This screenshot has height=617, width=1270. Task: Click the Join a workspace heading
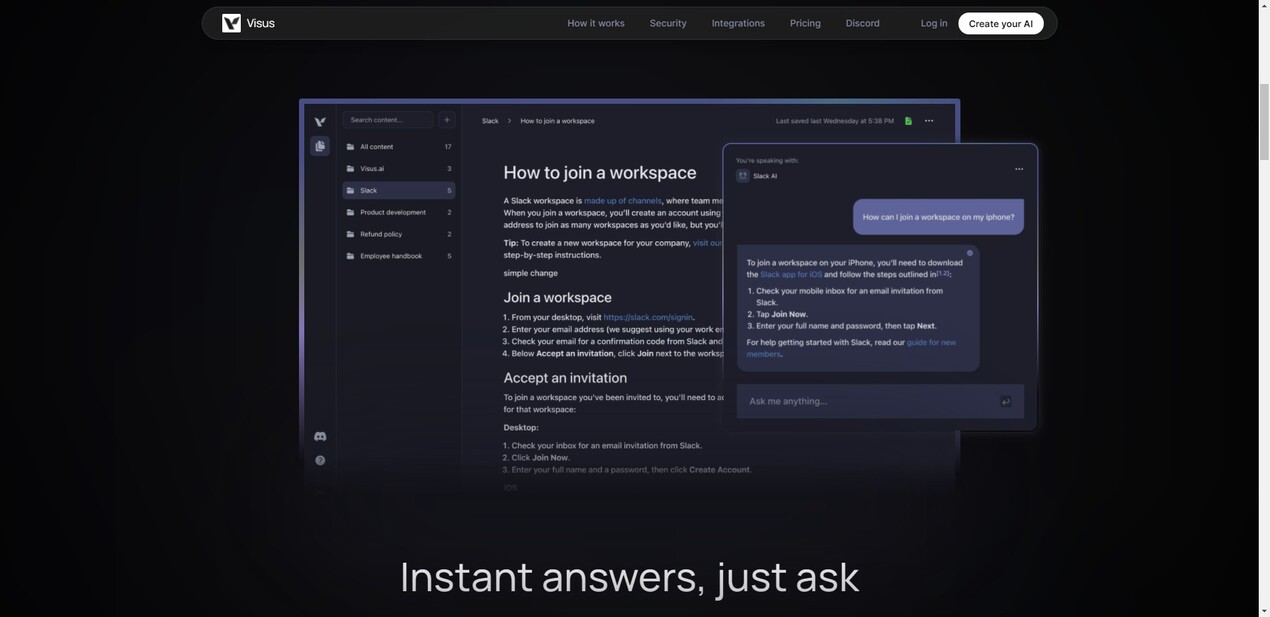tap(557, 297)
